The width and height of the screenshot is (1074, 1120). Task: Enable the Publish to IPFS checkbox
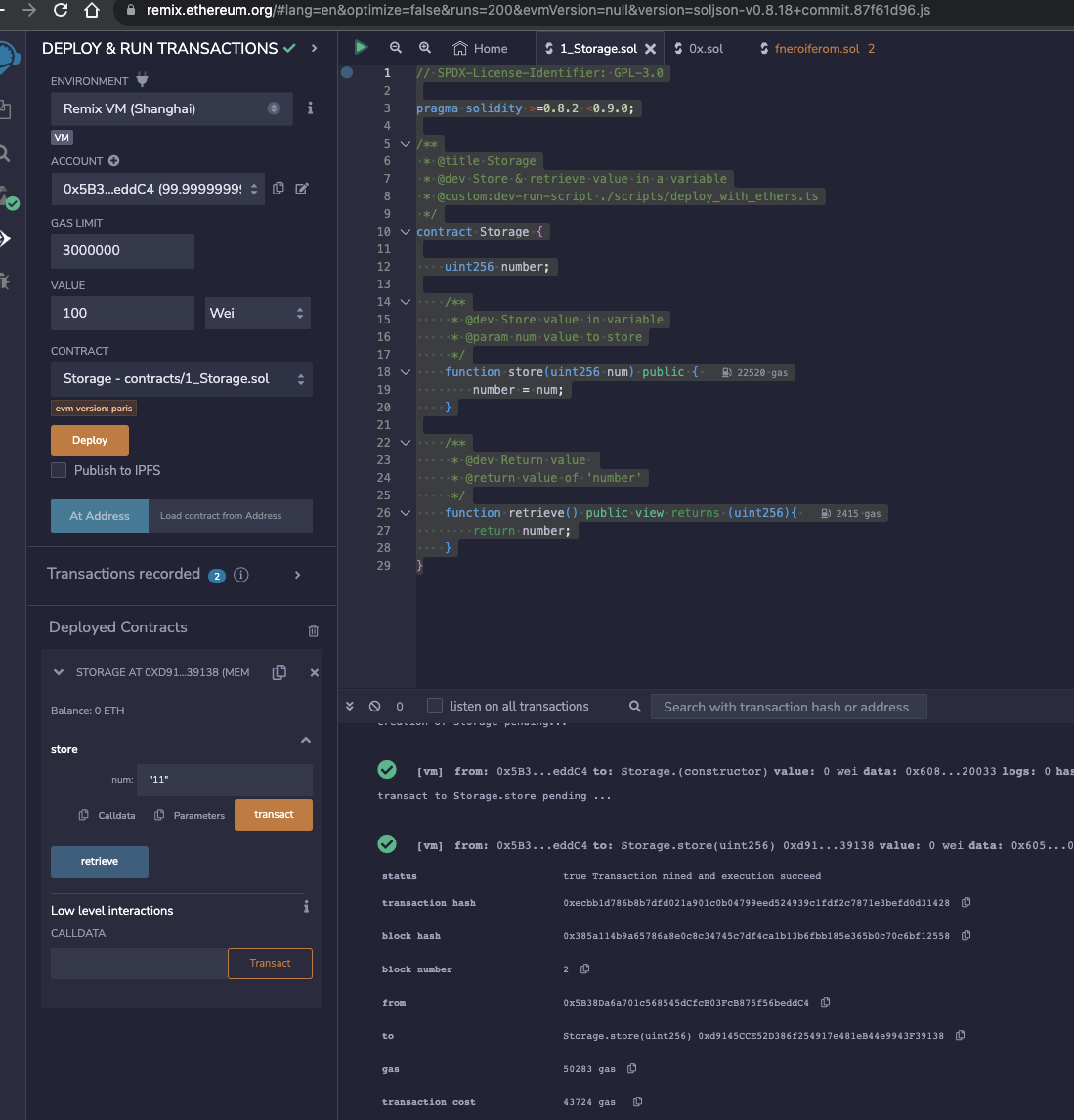pos(59,470)
